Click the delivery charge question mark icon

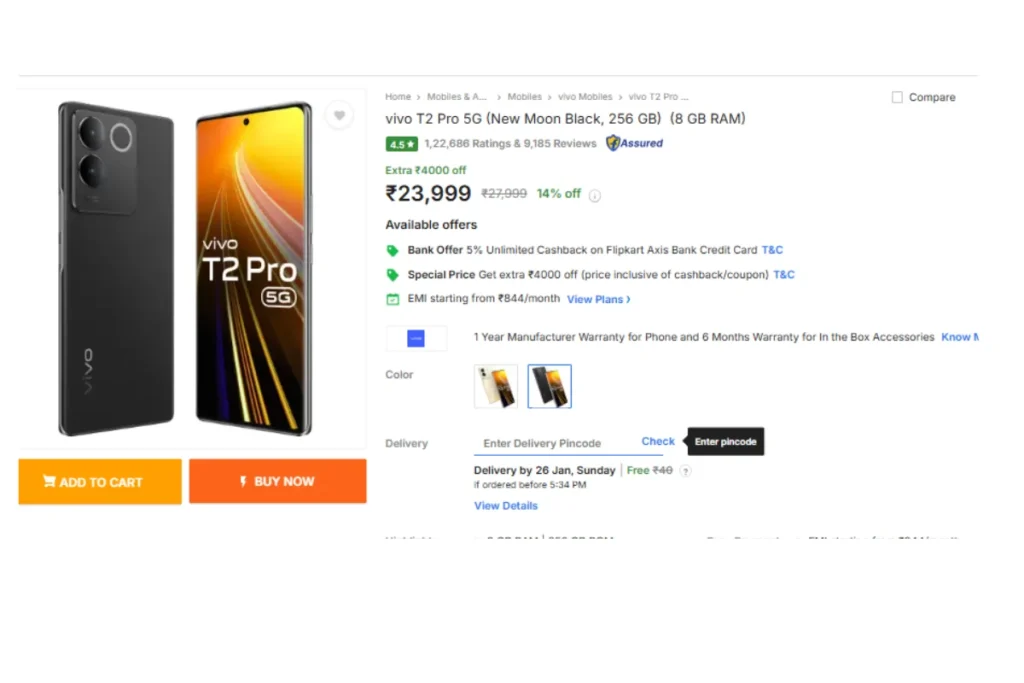coord(685,471)
